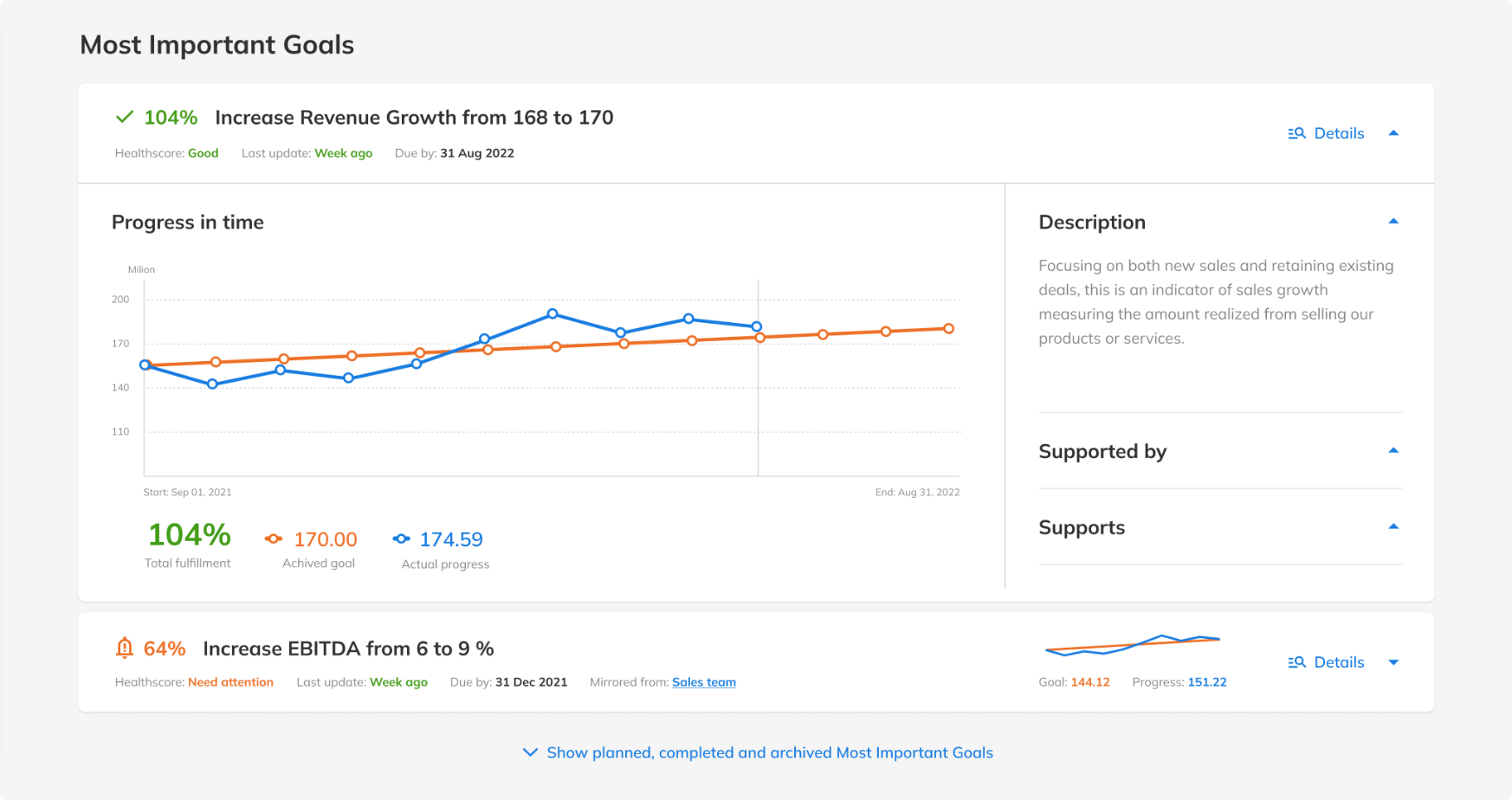Click the 170.00 Achieved goal value
Screen dimensions: 1512x800
(x=326, y=539)
